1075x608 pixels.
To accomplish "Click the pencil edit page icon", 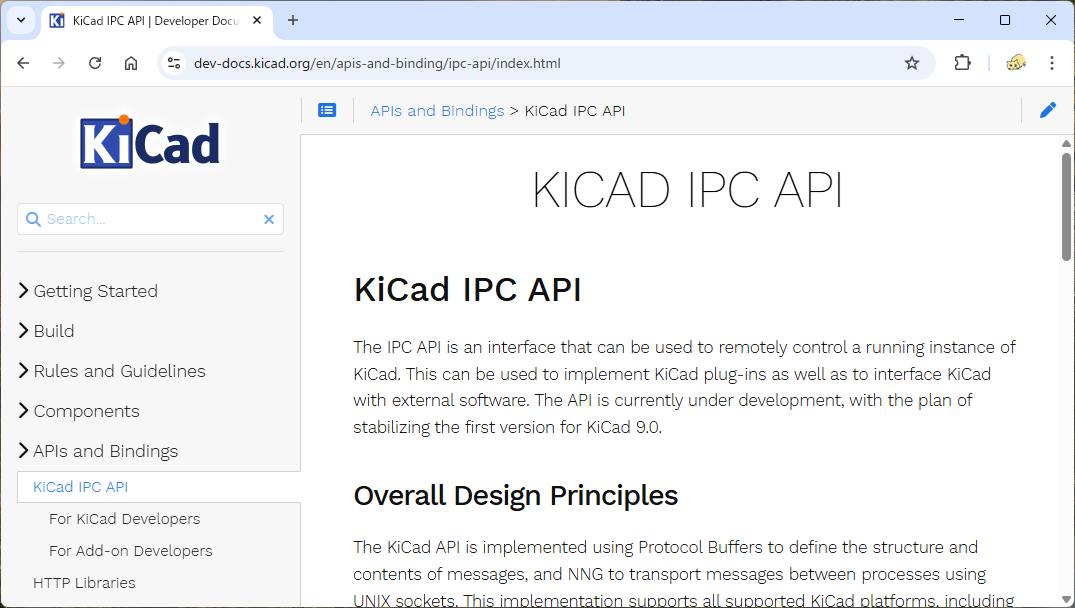I will click(1047, 111).
